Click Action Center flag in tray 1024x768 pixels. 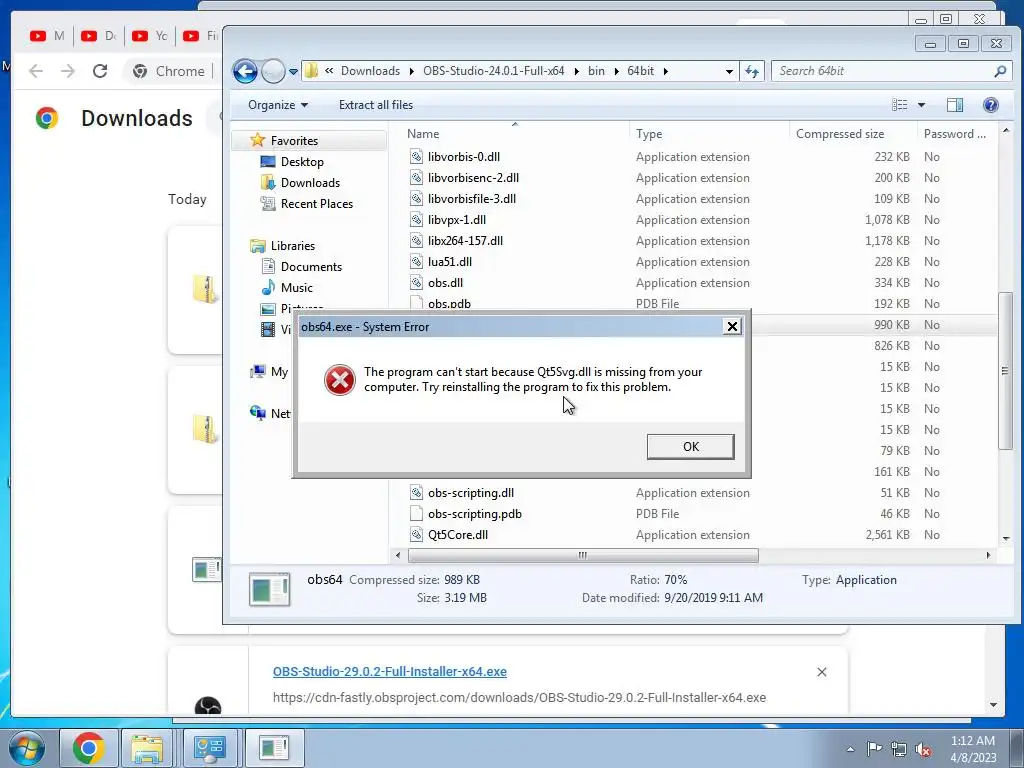click(874, 749)
